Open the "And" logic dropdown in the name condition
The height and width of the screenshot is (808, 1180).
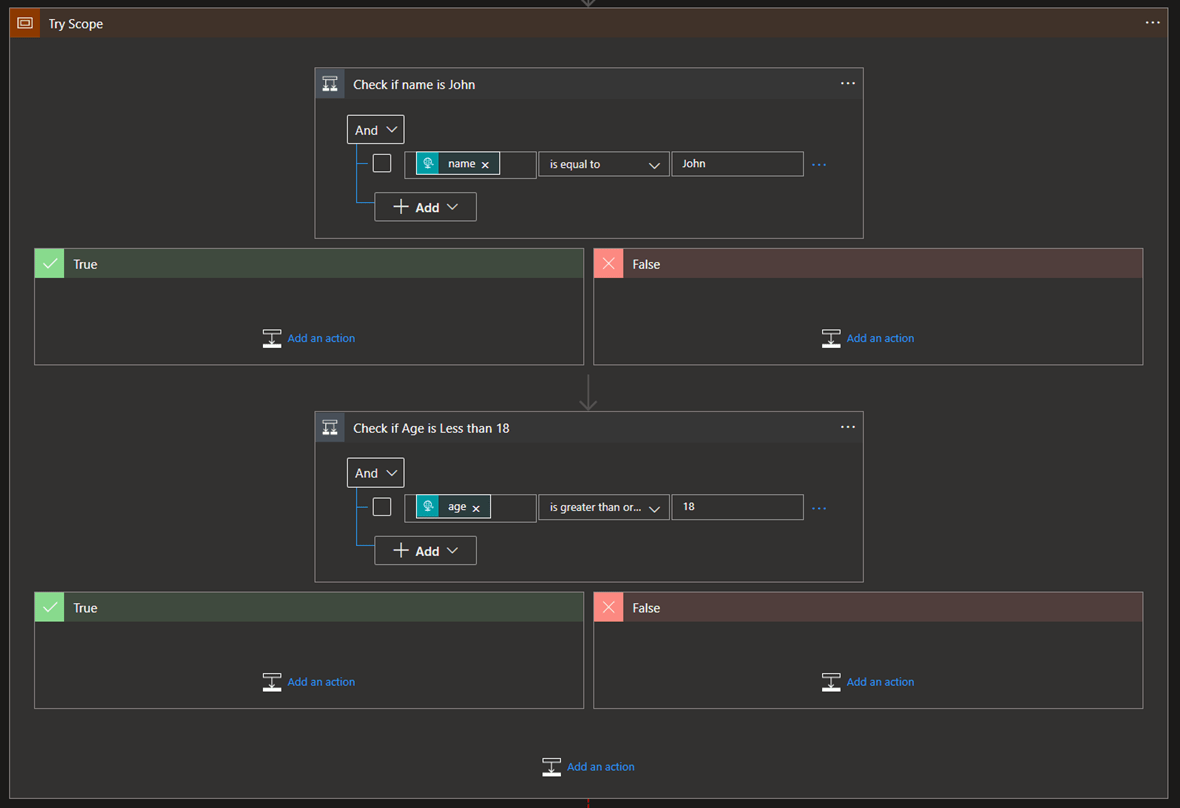[375, 129]
